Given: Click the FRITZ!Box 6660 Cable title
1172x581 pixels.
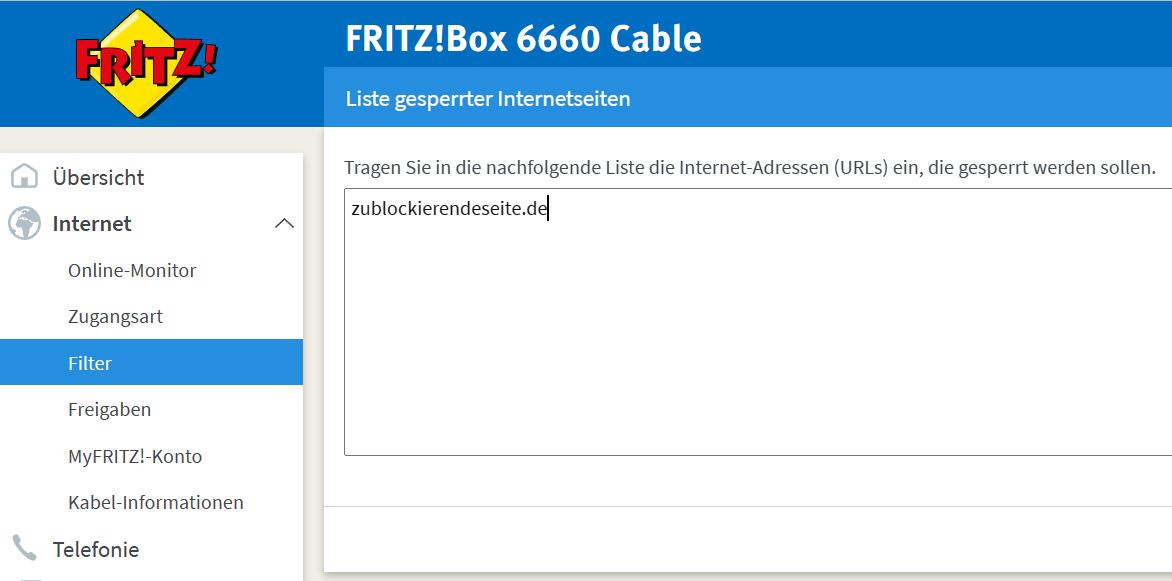Looking at the screenshot, I should [x=523, y=39].
